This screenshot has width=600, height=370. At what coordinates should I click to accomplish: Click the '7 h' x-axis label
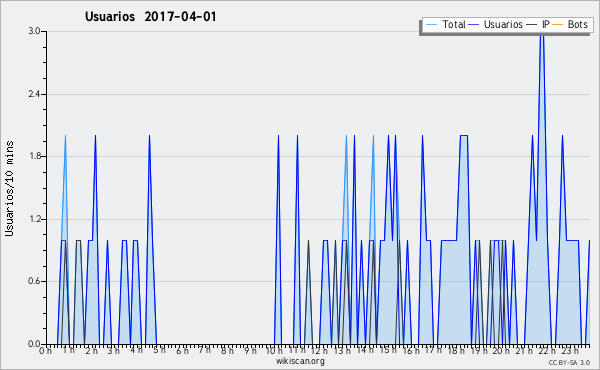[204, 350]
